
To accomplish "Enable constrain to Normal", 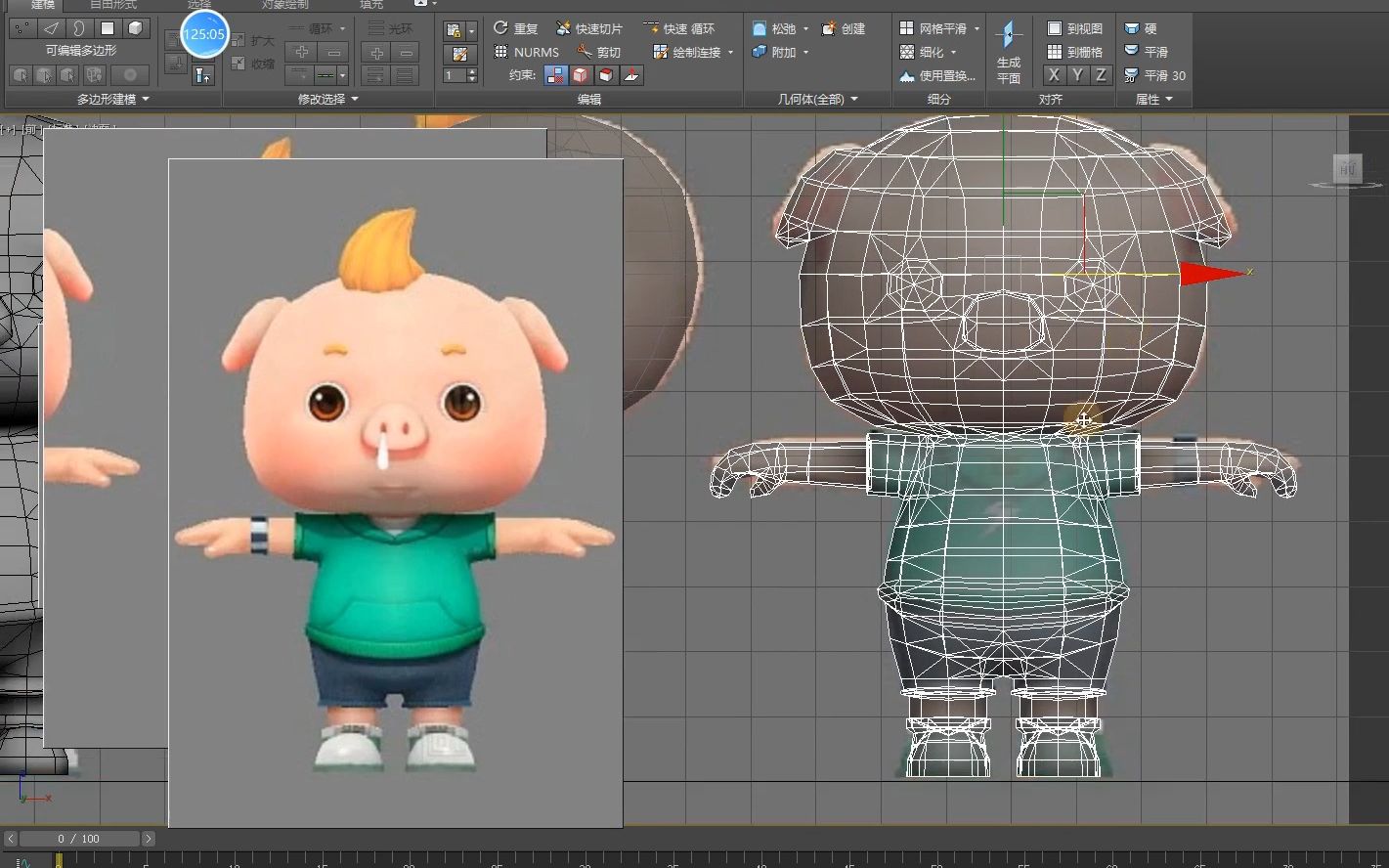I will point(631,75).
